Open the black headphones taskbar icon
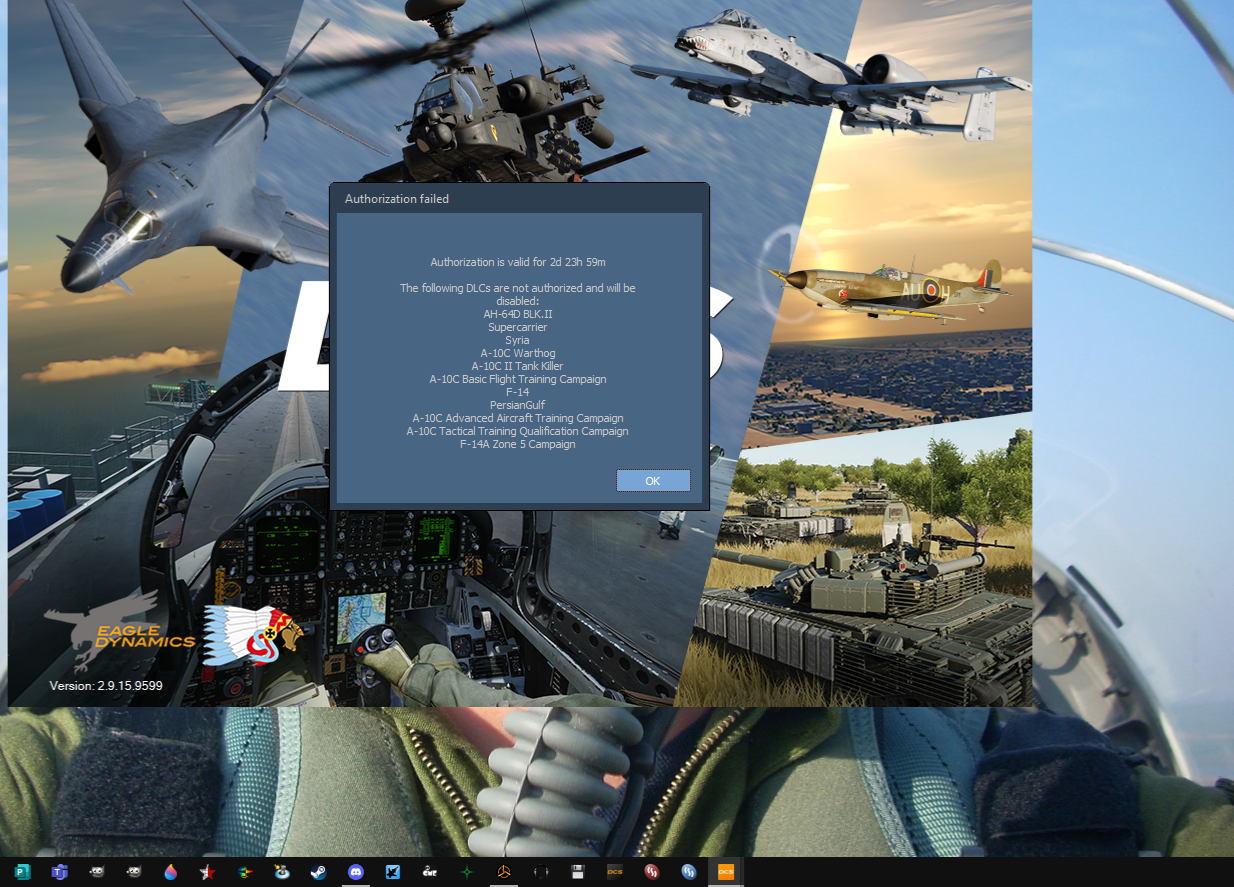This screenshot has width=1234, height=887. [540, 872]
